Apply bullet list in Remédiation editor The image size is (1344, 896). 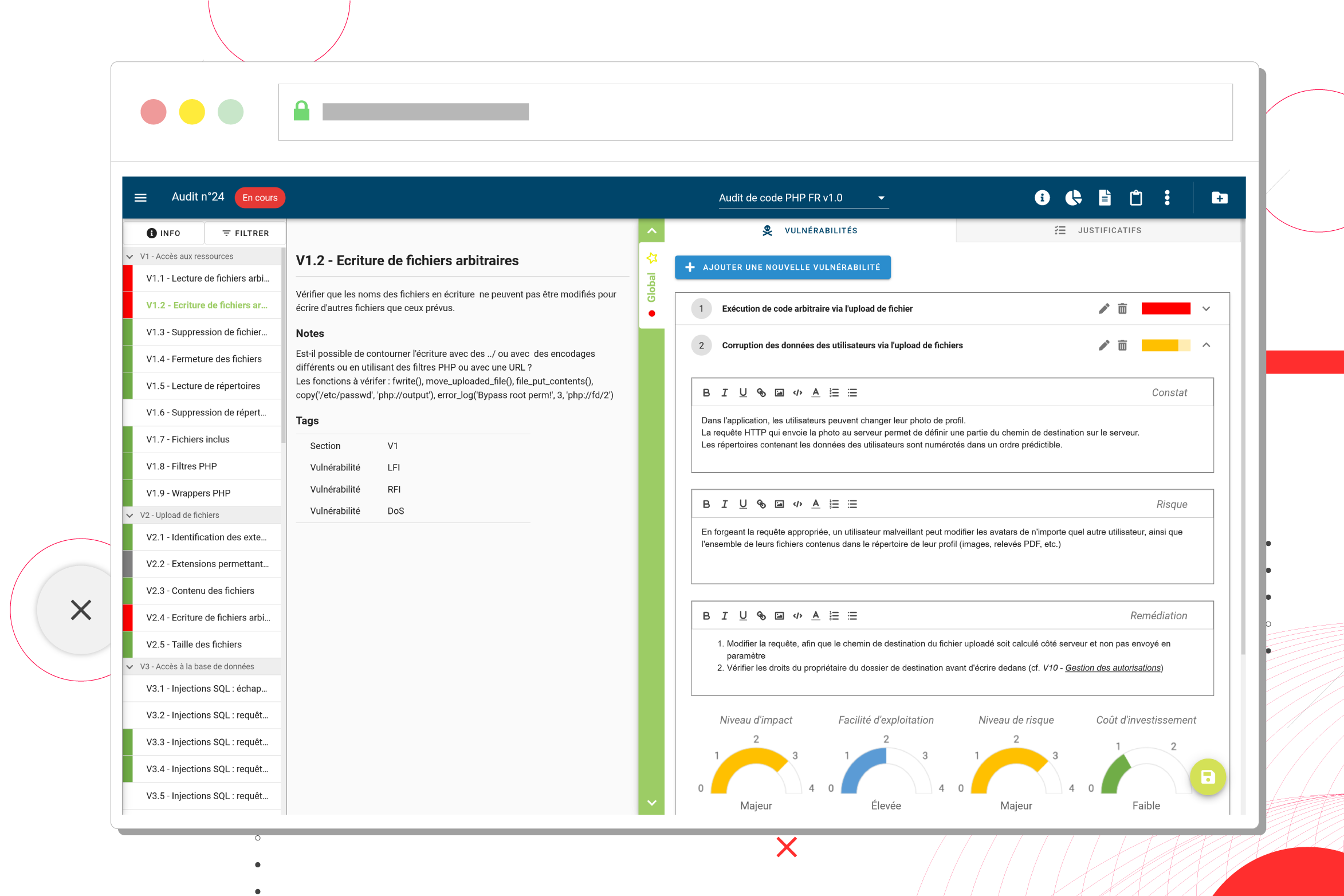(852, 616)
